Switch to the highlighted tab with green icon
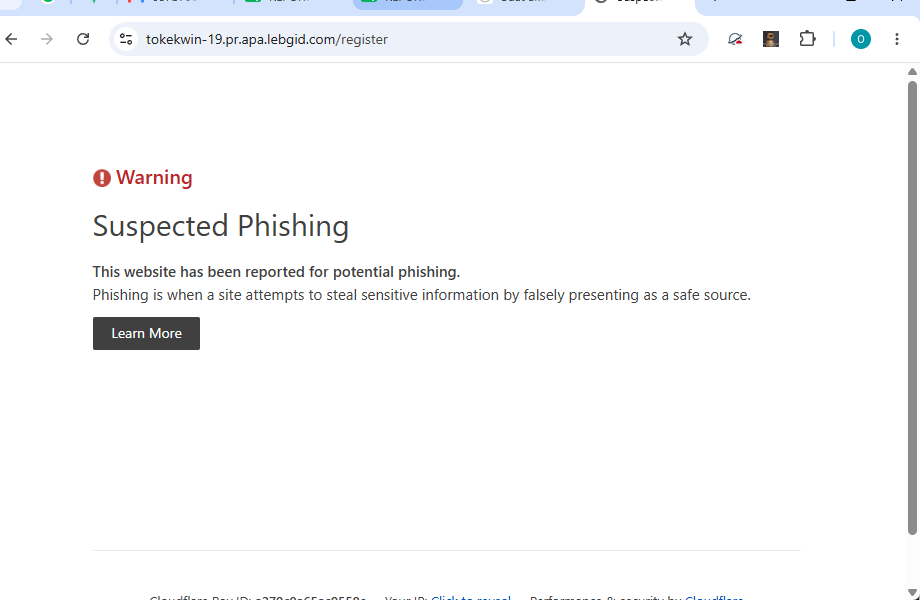The width and height of the screenshot is (920, 600). (x=407, y=4)
